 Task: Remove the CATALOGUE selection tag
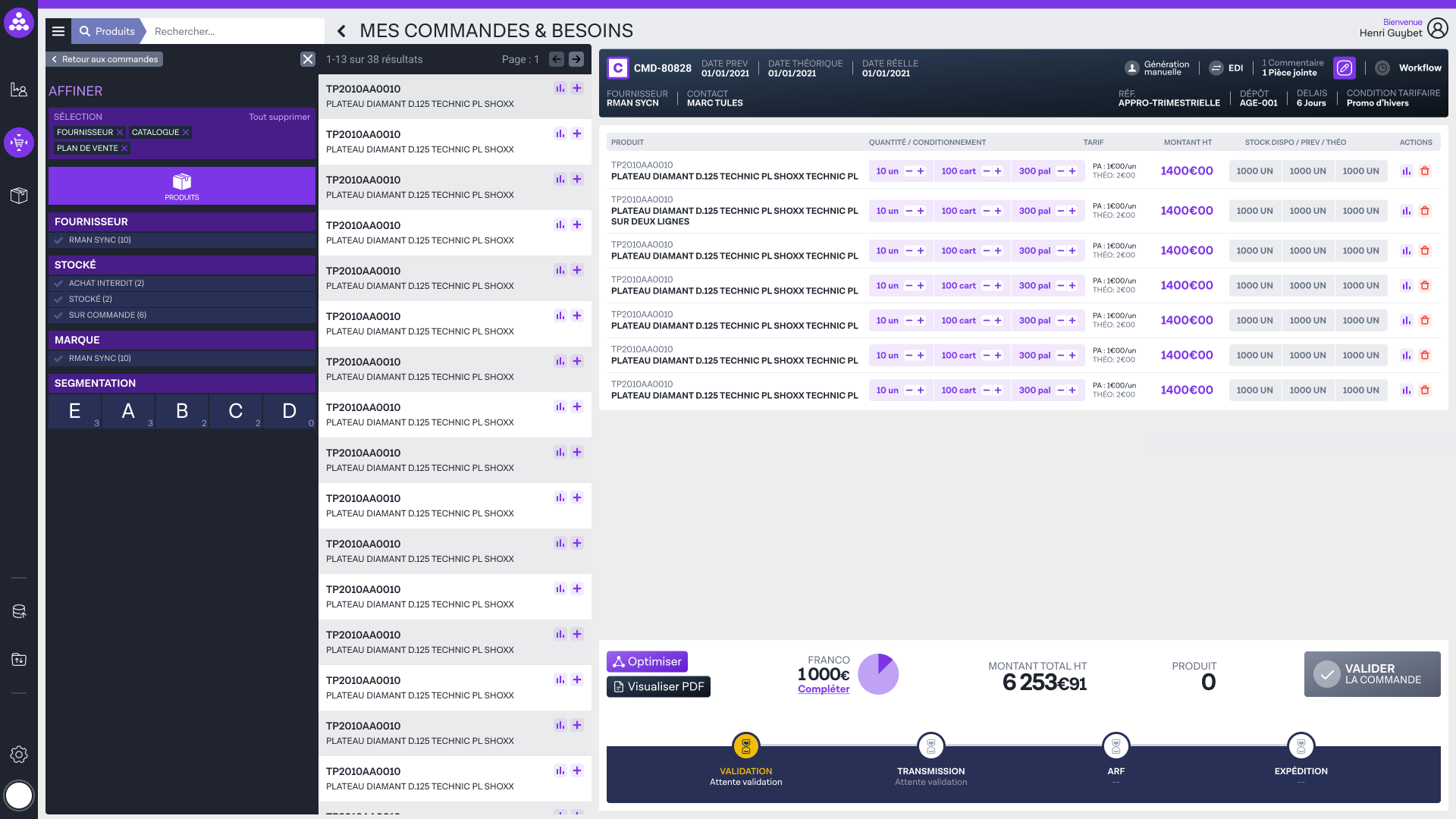[186, 132]
